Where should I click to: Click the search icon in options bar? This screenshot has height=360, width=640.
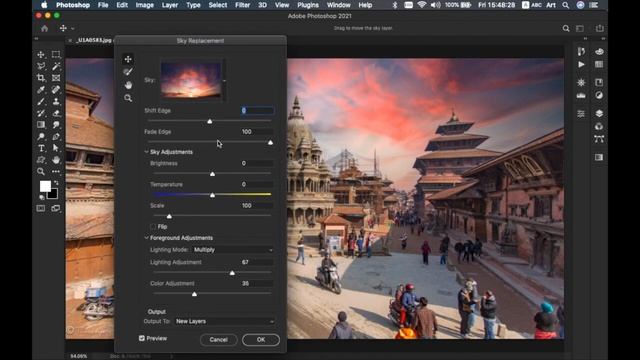click(566, 28)
